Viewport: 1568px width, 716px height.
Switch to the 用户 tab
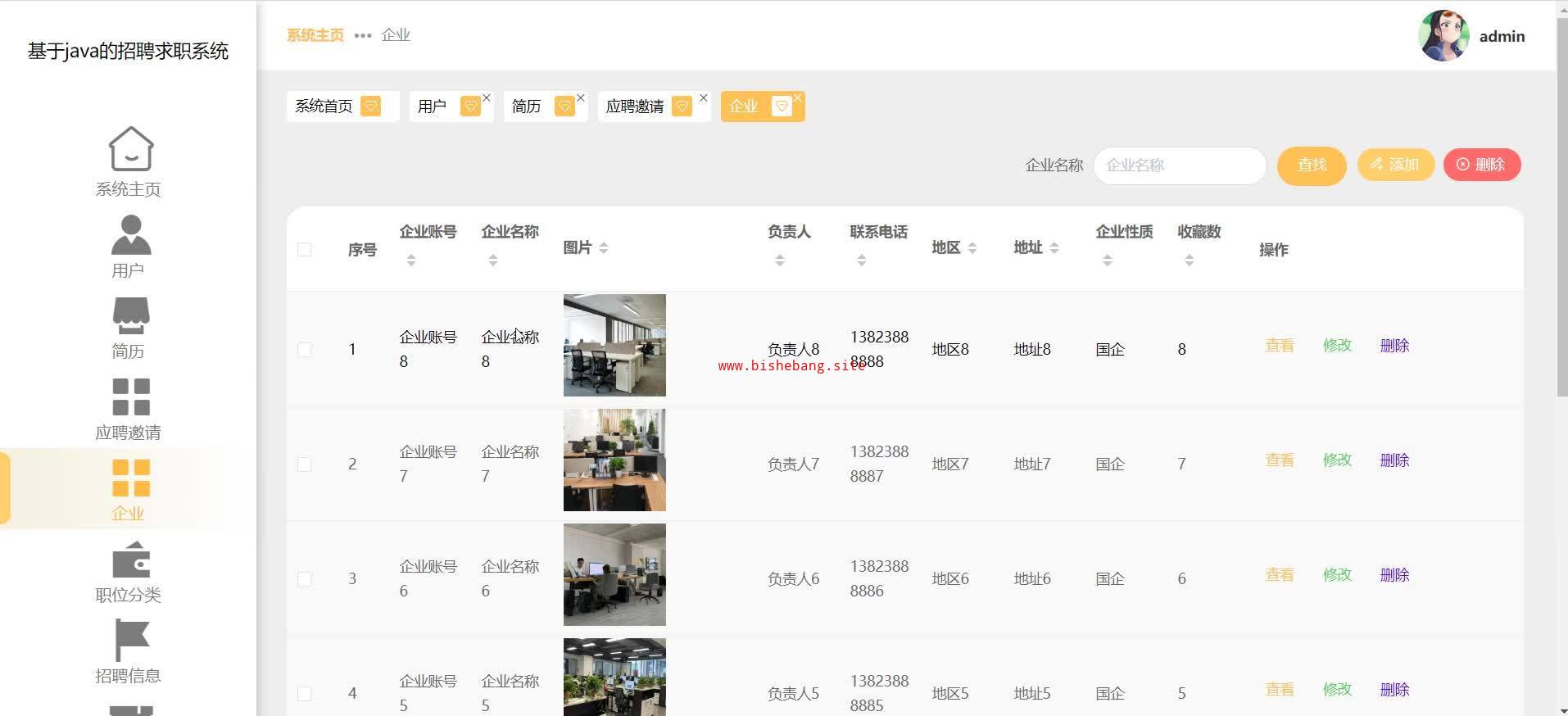coord(433,106)
